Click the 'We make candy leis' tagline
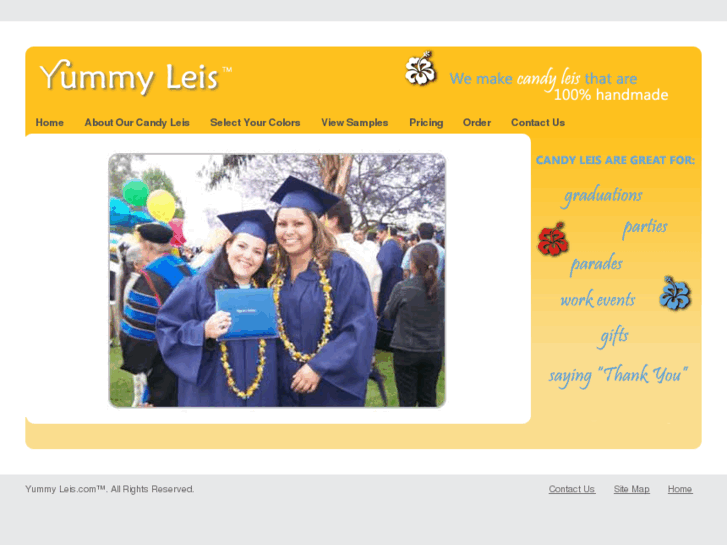The image size is (727, 545). pos(543,78)
